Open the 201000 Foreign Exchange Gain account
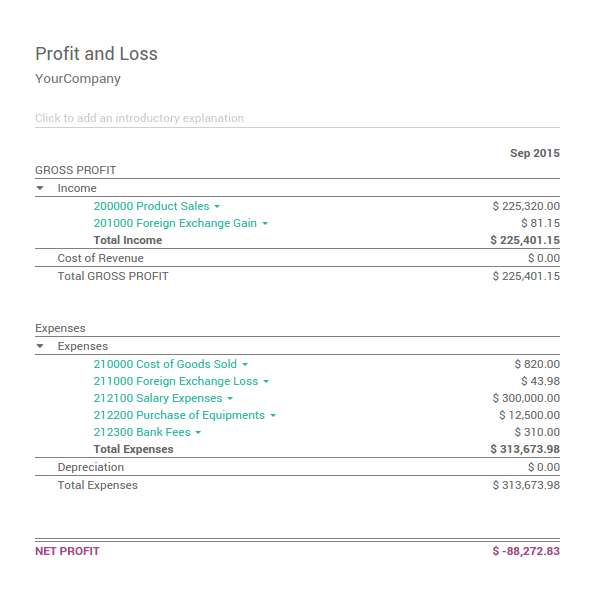Screen dimensions: 600x600 (x=175, y=223)
